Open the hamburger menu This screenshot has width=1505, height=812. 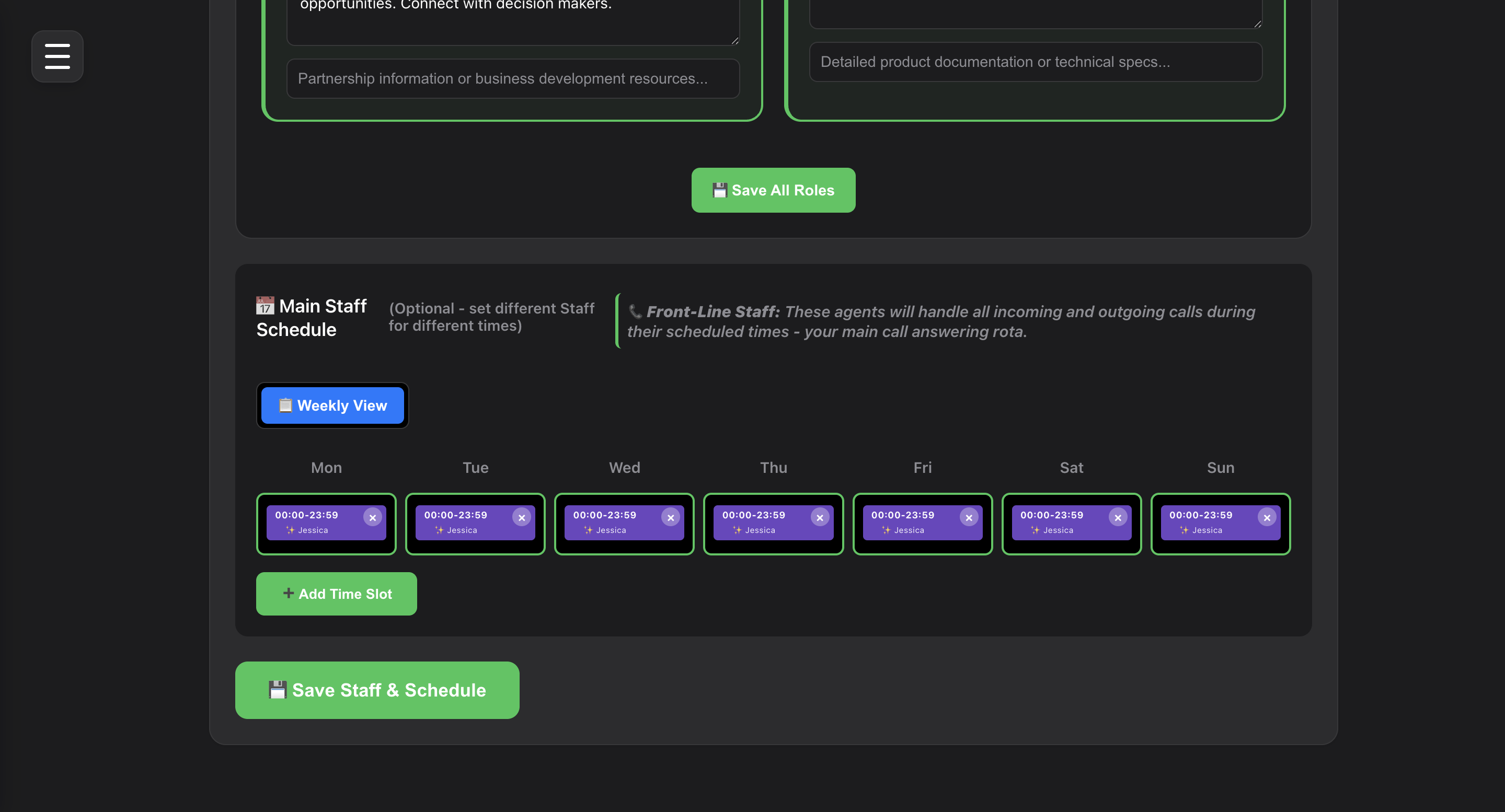click(58, 56)
